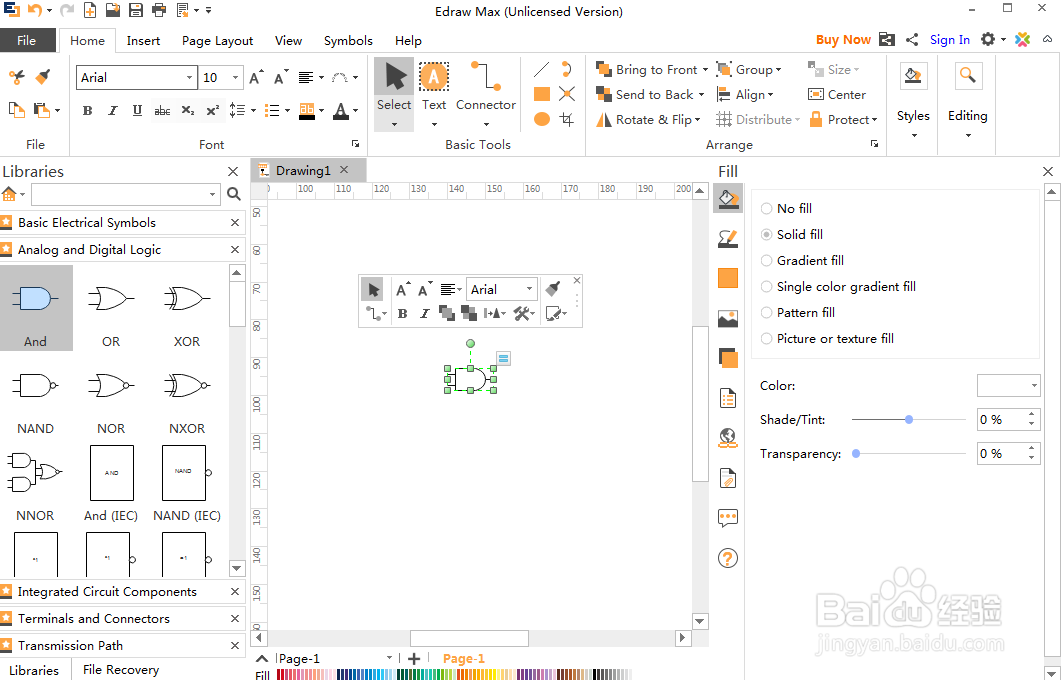Image resolution: width=1063 pixels, height=680 pixels.
Task: Open the File menu
Action: click(27, 41)
